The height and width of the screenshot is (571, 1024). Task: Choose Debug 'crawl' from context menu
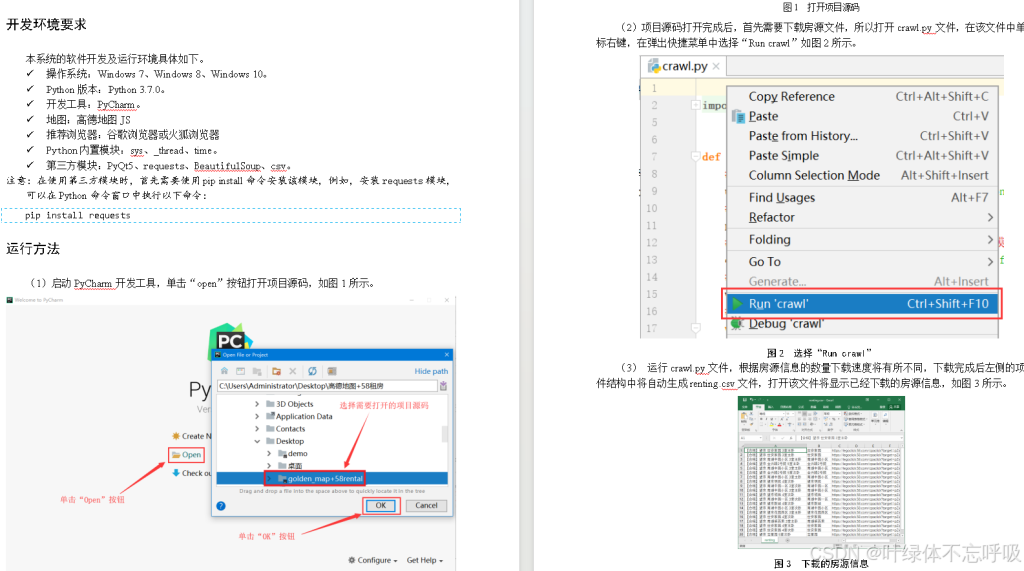pyautogui.click(x=862, y=323)
